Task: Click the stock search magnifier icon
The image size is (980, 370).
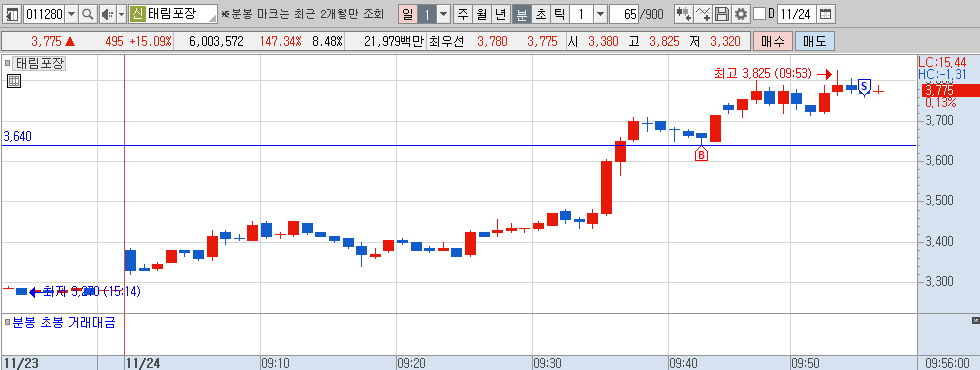Action: pyautogui.click(x=88, y=14)
